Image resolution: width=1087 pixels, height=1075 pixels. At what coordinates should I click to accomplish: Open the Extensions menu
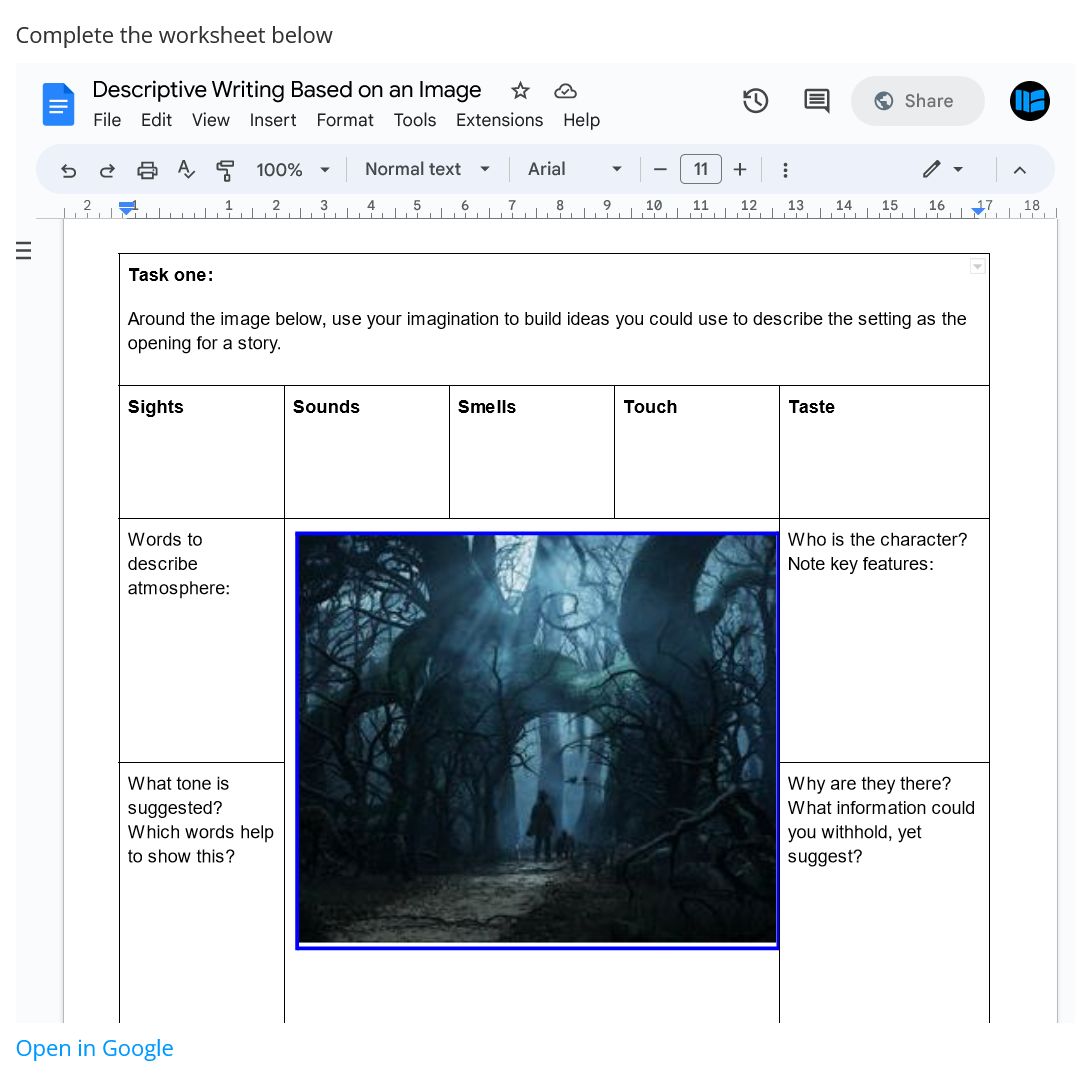[499, 120]
